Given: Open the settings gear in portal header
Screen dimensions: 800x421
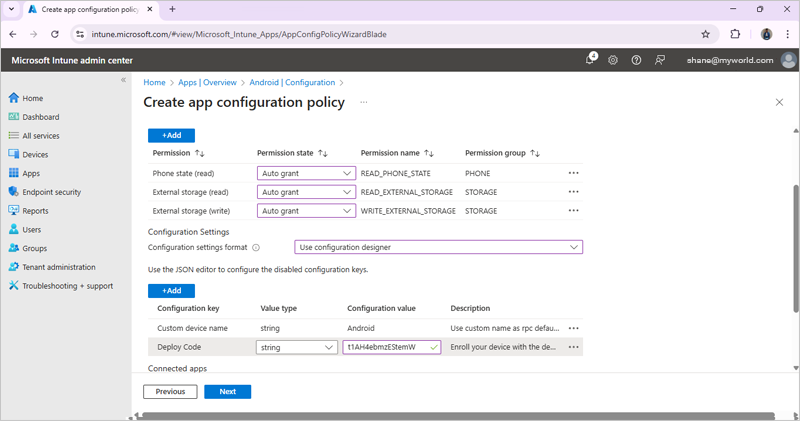Looking at the screenshot, I should click(x=613, y=60).
